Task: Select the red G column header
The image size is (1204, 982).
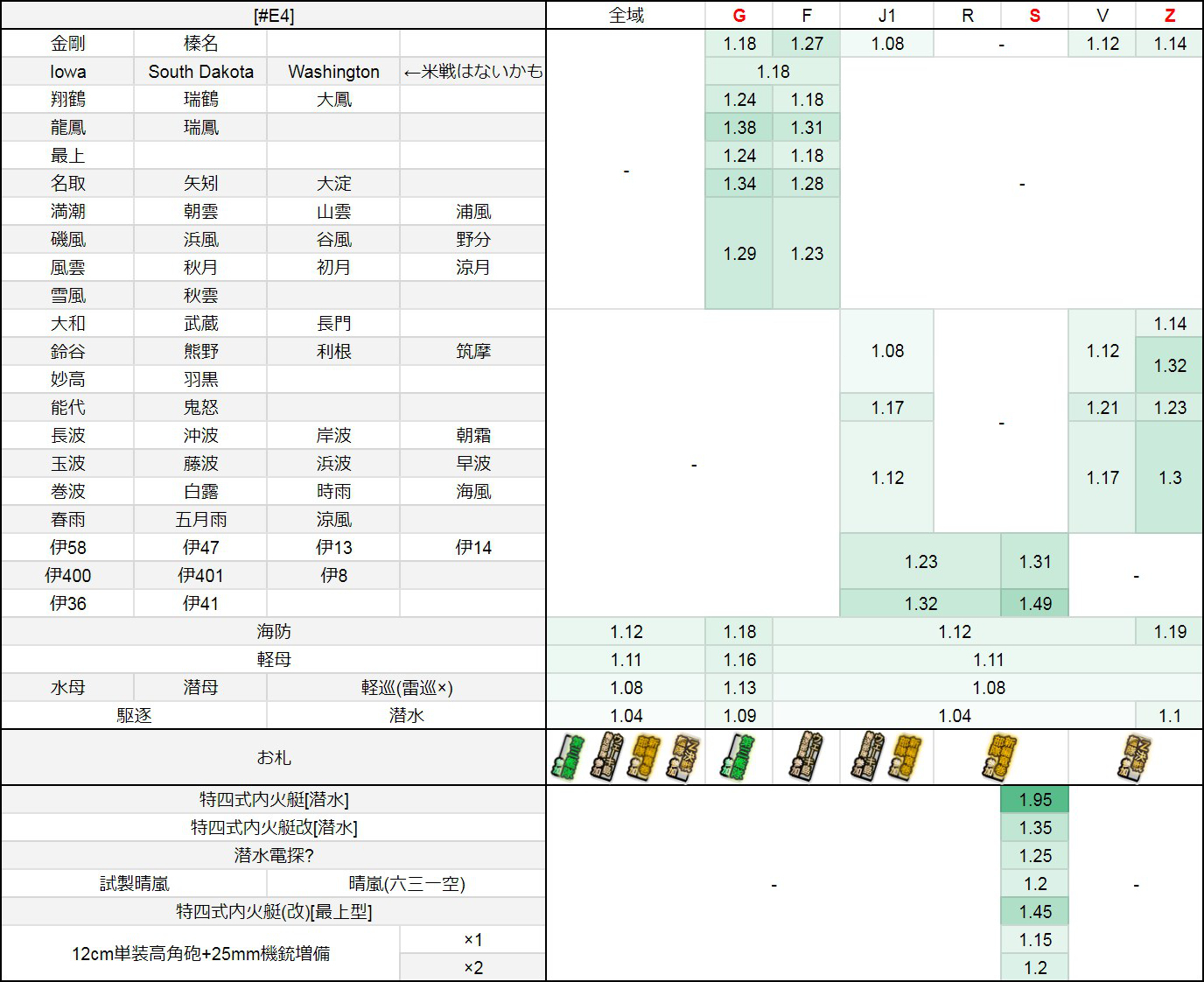Action: [739, 16]
